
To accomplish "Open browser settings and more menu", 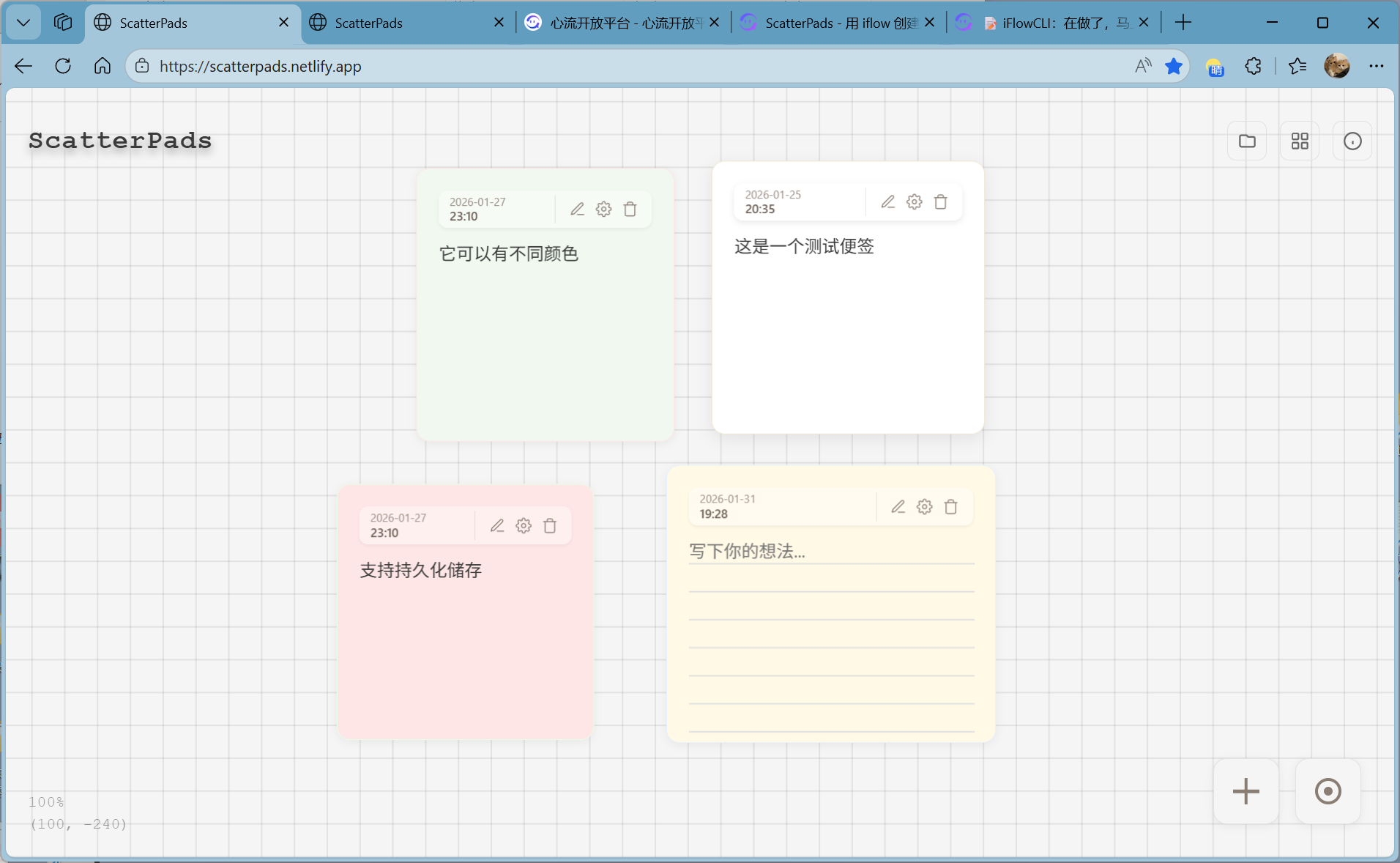I will 1376,67.
